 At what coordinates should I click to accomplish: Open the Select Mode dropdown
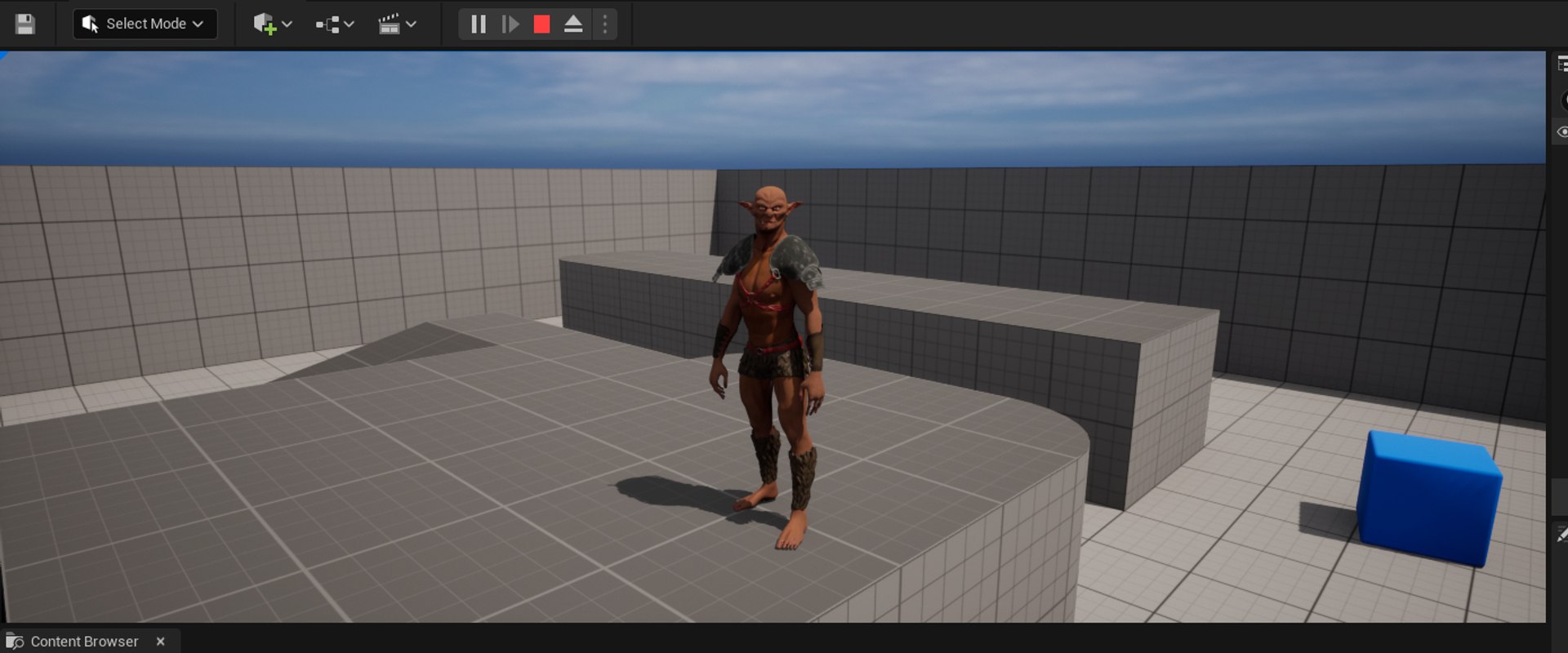(x=145, y=24)
